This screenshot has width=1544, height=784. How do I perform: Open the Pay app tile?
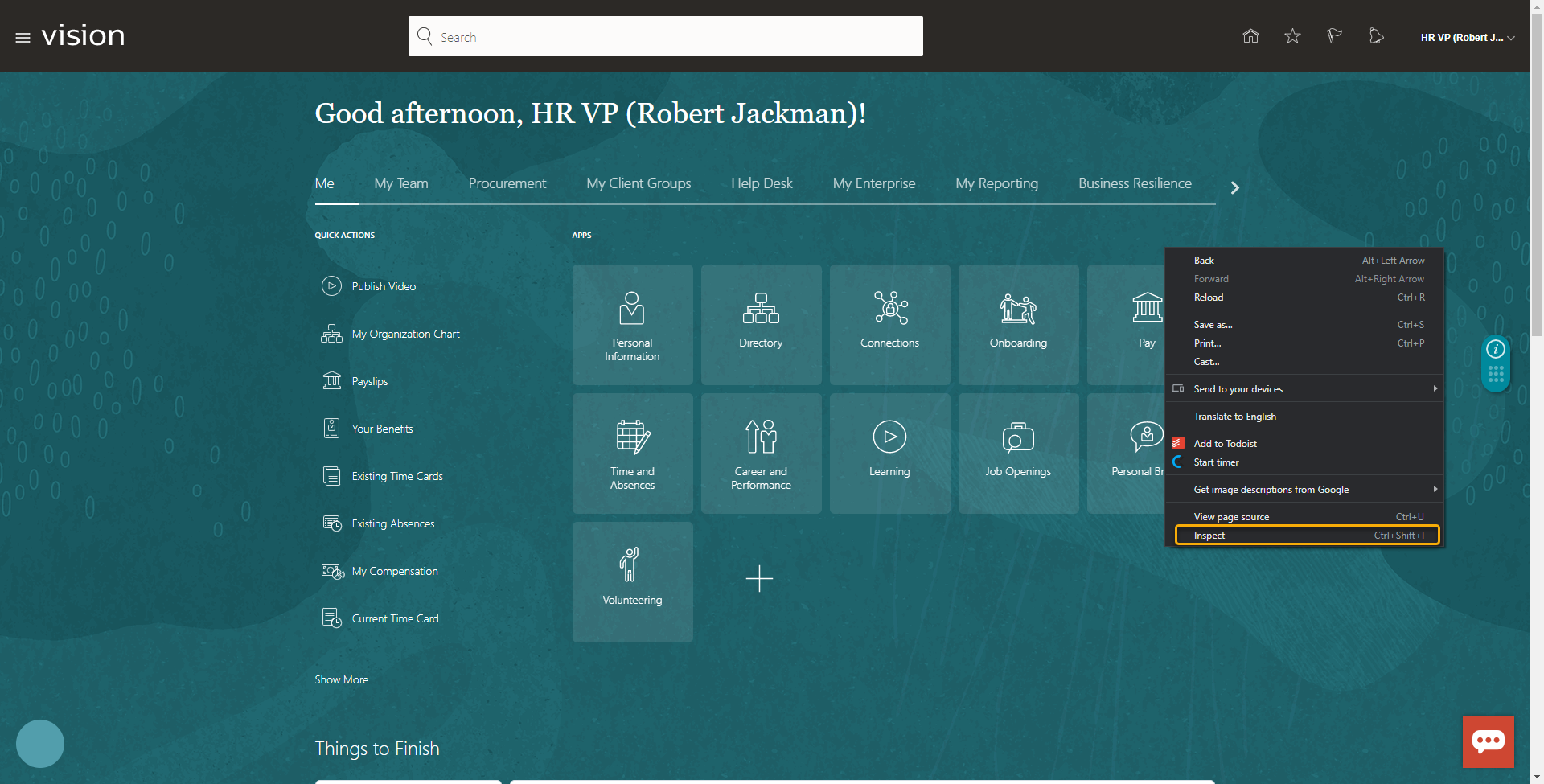[1127, 325]
